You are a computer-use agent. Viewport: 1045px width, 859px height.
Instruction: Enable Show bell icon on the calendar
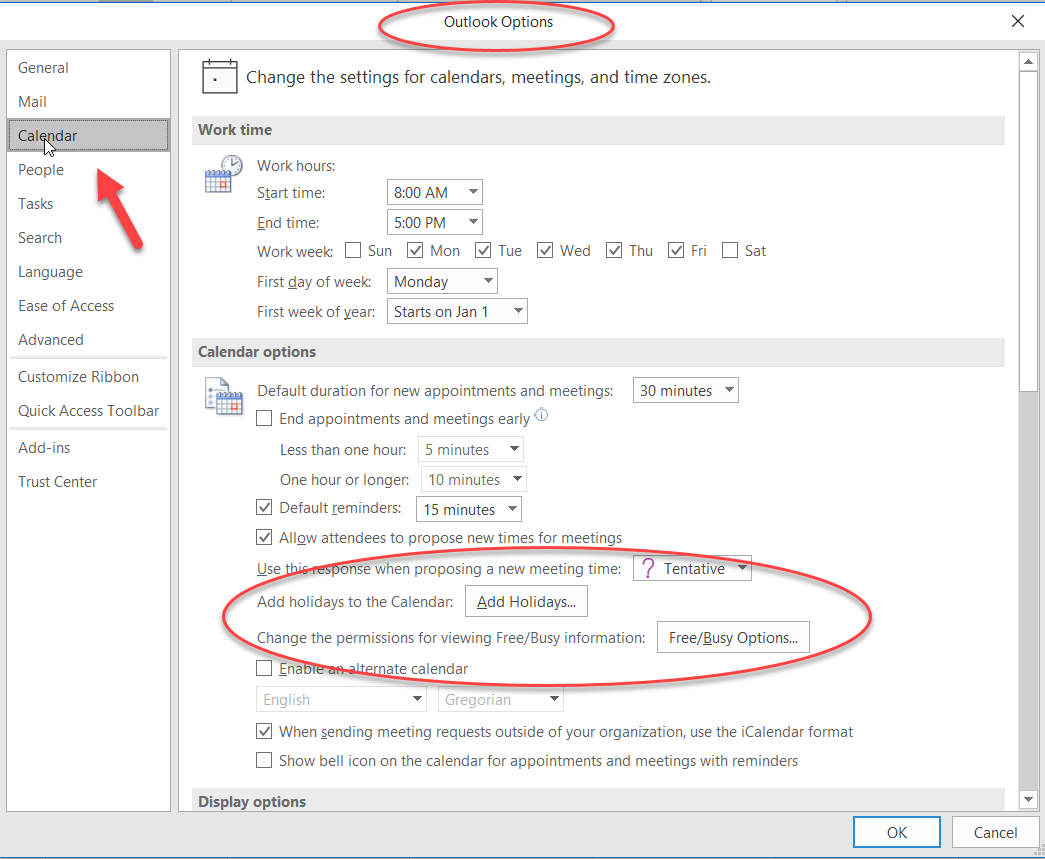[x=264, y=760]
